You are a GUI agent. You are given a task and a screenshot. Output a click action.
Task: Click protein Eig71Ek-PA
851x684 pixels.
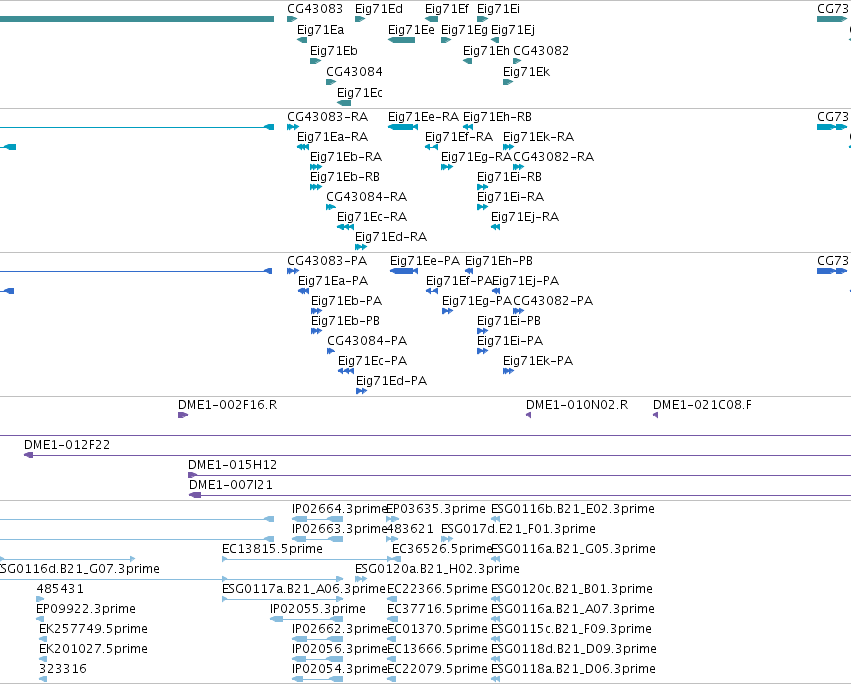click(x=538, y=361)
